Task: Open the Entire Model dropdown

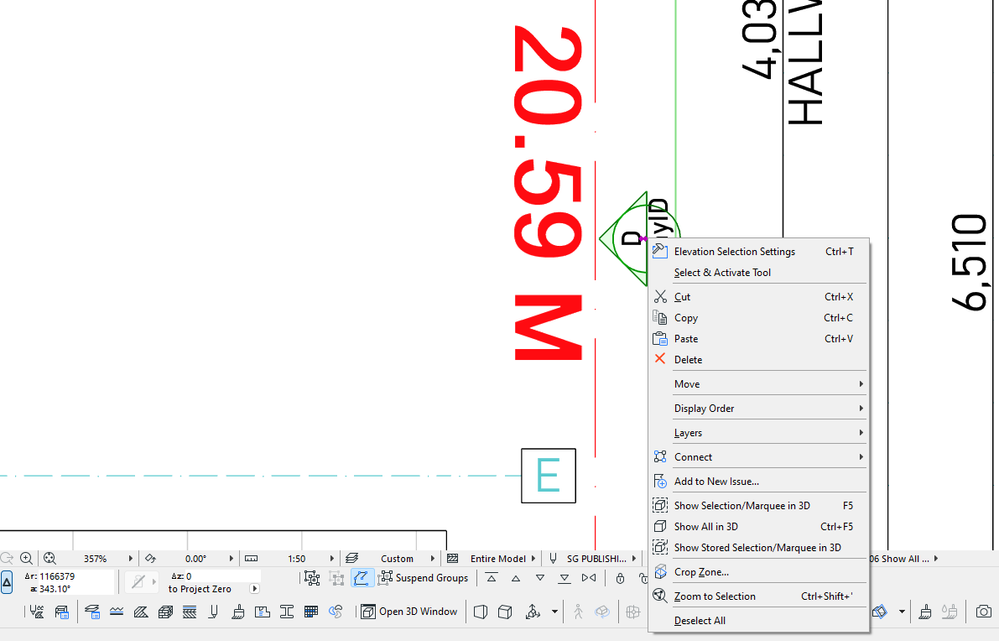Action: [x=533, y=559]
